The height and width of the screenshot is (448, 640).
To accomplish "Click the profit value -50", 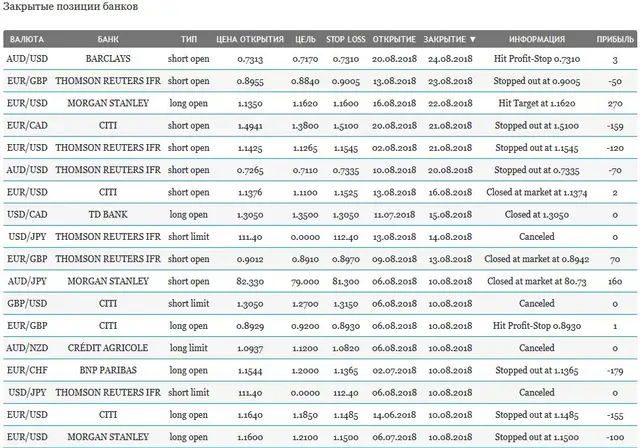I will tap(615, 82).
